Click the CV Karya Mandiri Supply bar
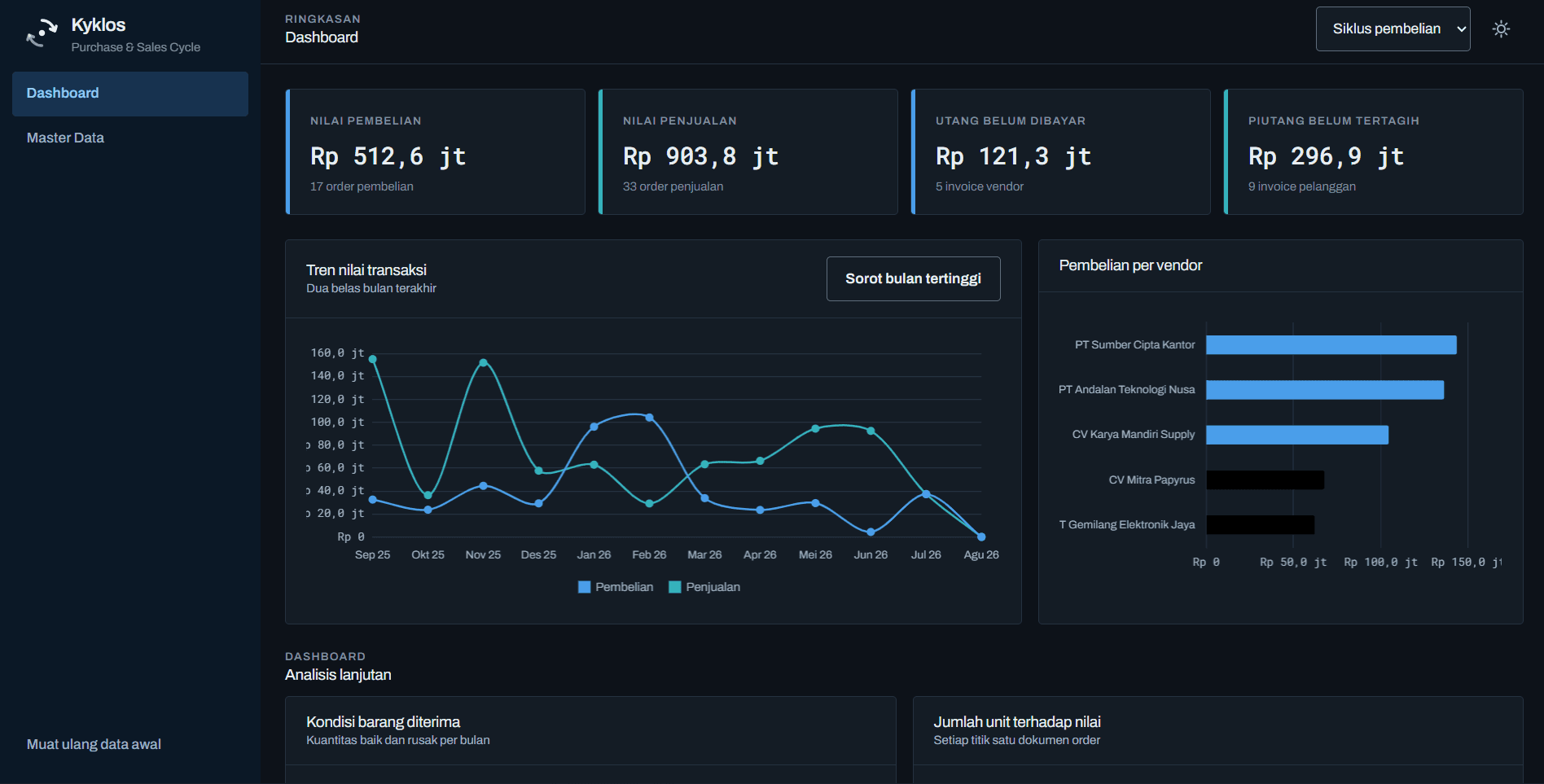 1297,435
